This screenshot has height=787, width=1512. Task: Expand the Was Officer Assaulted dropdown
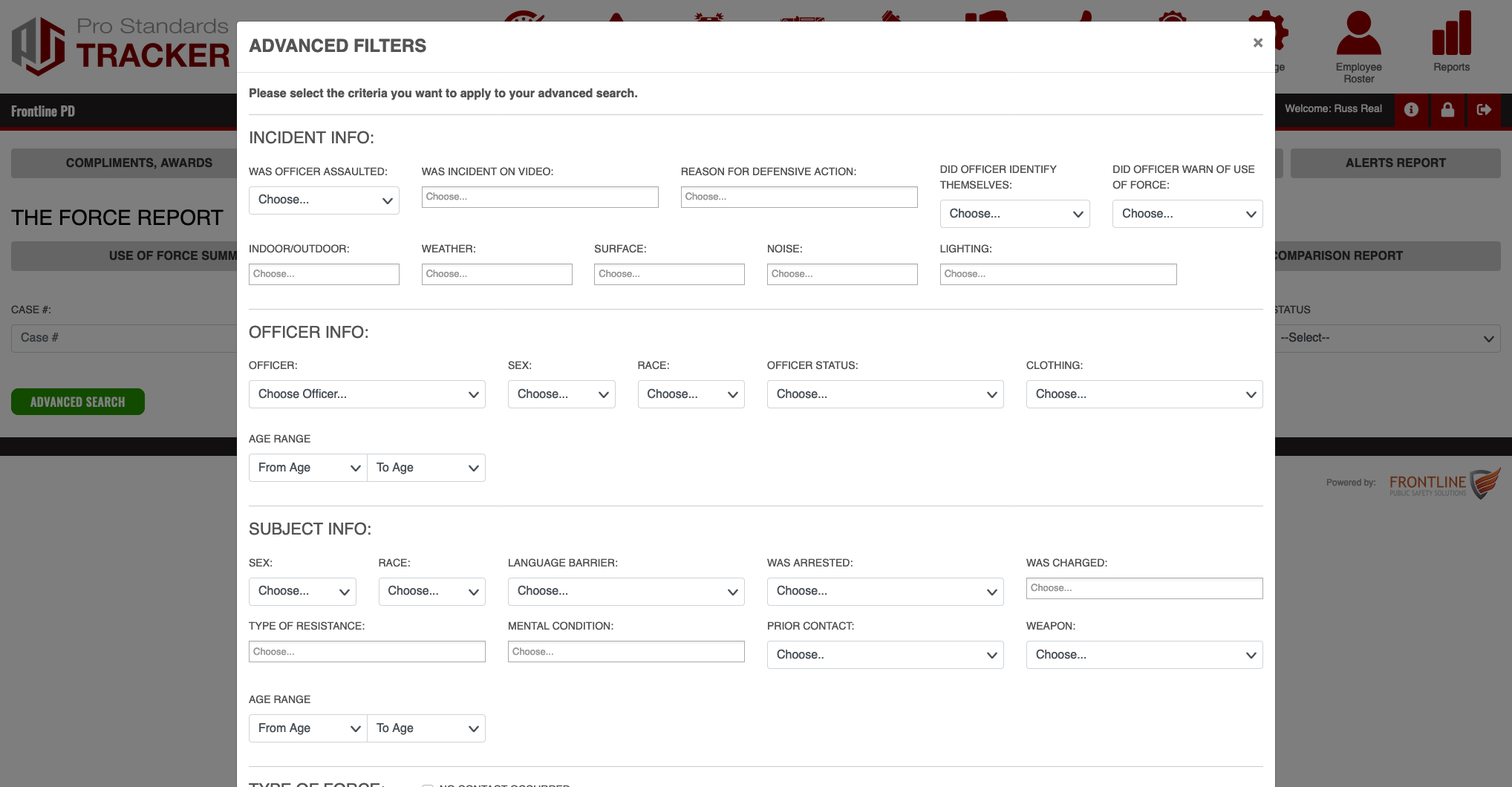pyautogui.click(x=324, y=200)
